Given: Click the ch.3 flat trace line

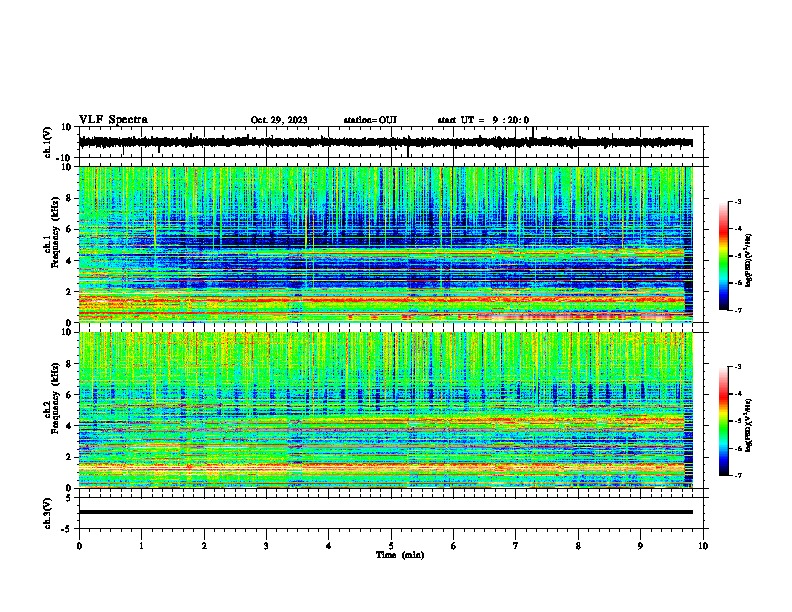Looking at the screenshot, I should pos(385,512).
